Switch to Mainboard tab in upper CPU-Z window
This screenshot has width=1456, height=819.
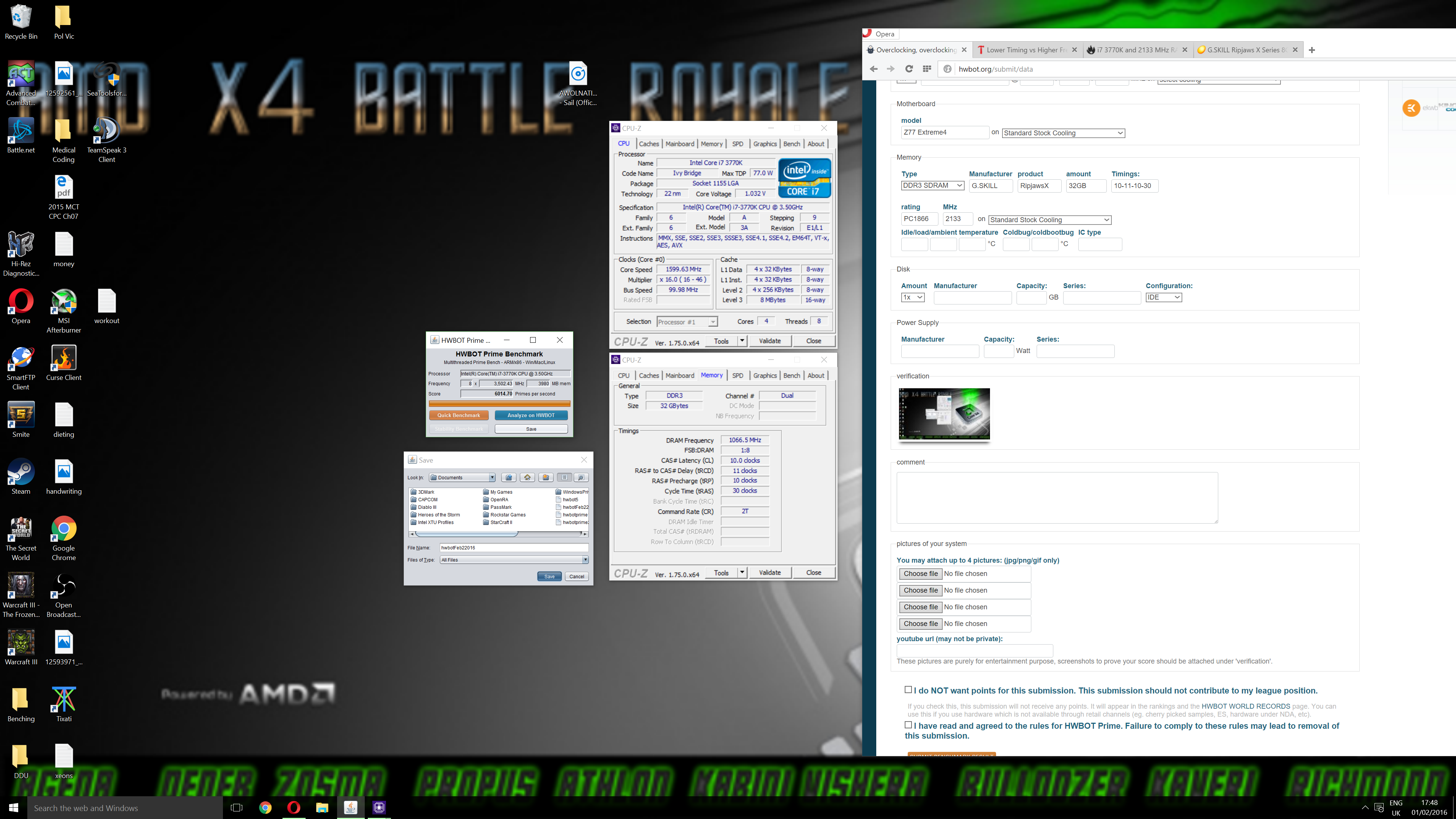tap(679, 144)
